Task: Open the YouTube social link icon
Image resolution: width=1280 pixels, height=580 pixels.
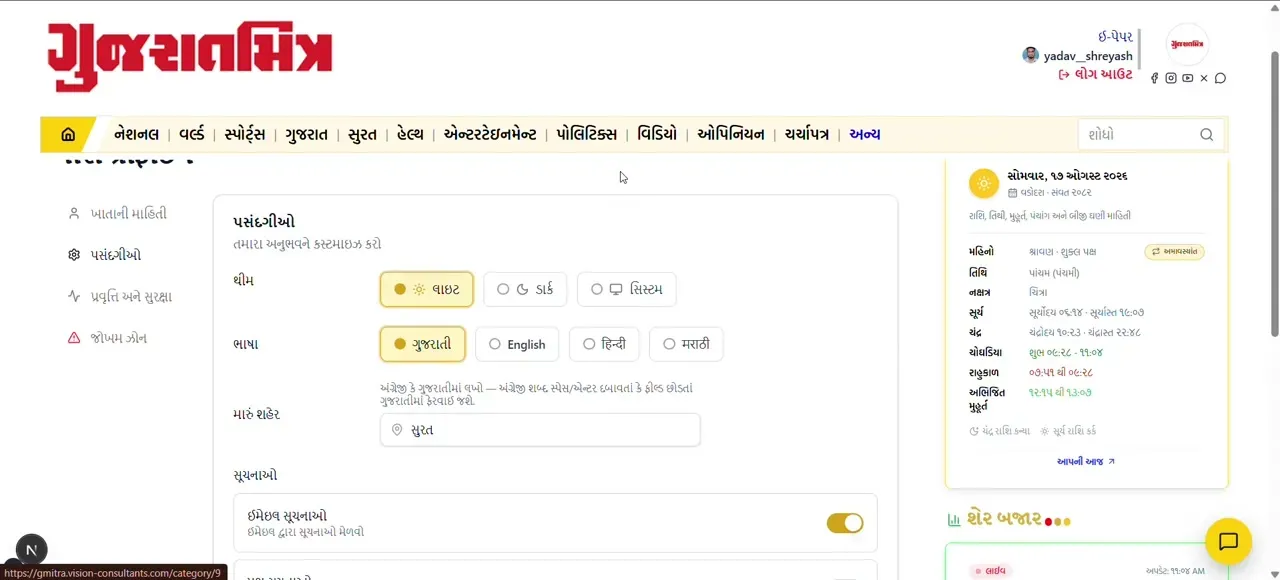Action: point(1187,78)
